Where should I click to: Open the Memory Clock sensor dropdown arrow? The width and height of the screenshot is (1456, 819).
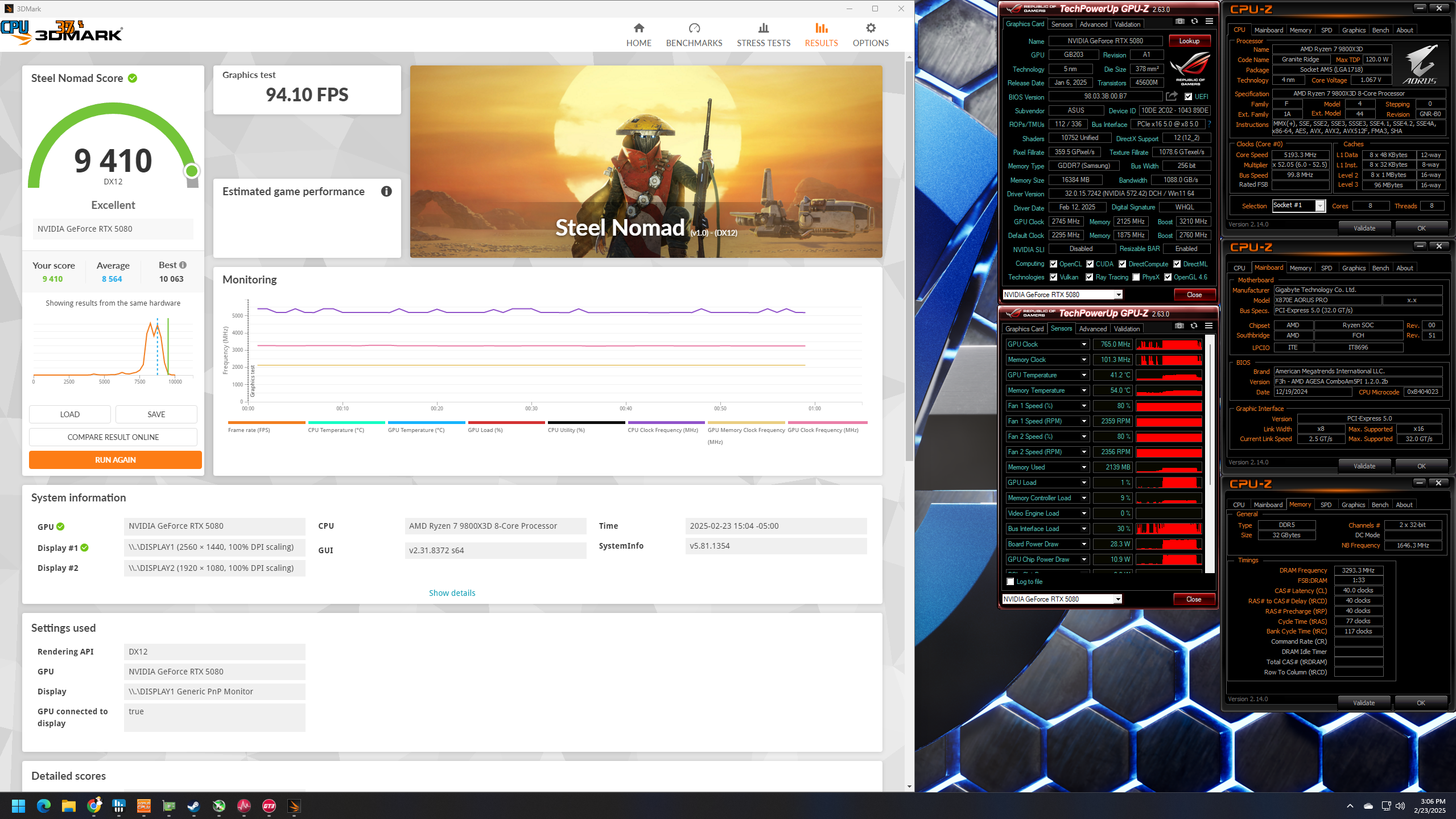[x=1084, y=360]
